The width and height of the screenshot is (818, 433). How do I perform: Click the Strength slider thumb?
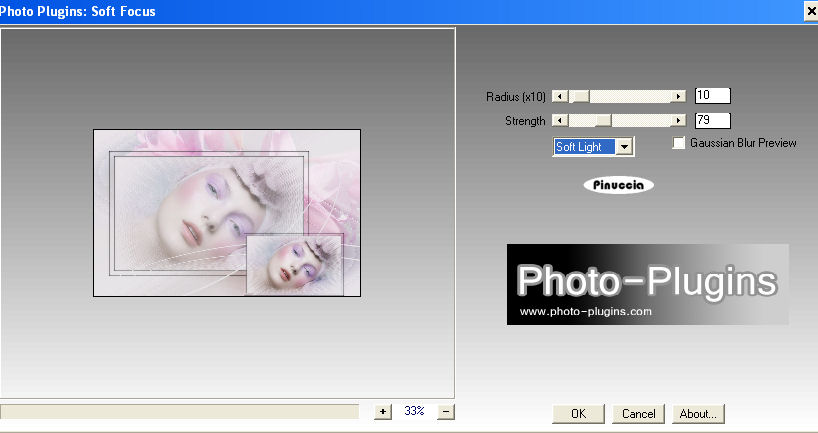[x=603, y=121]
